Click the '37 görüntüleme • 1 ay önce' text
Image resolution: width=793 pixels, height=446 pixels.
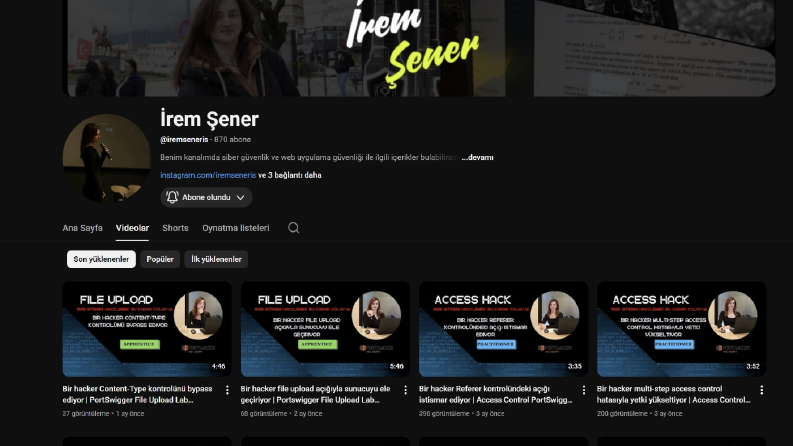click(x=103, y=414)
